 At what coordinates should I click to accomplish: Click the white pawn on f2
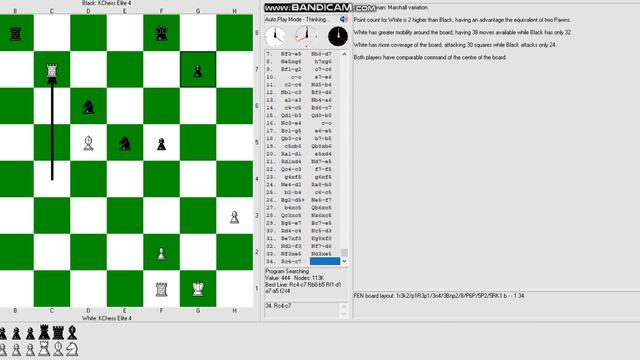(x=162, y=254)
